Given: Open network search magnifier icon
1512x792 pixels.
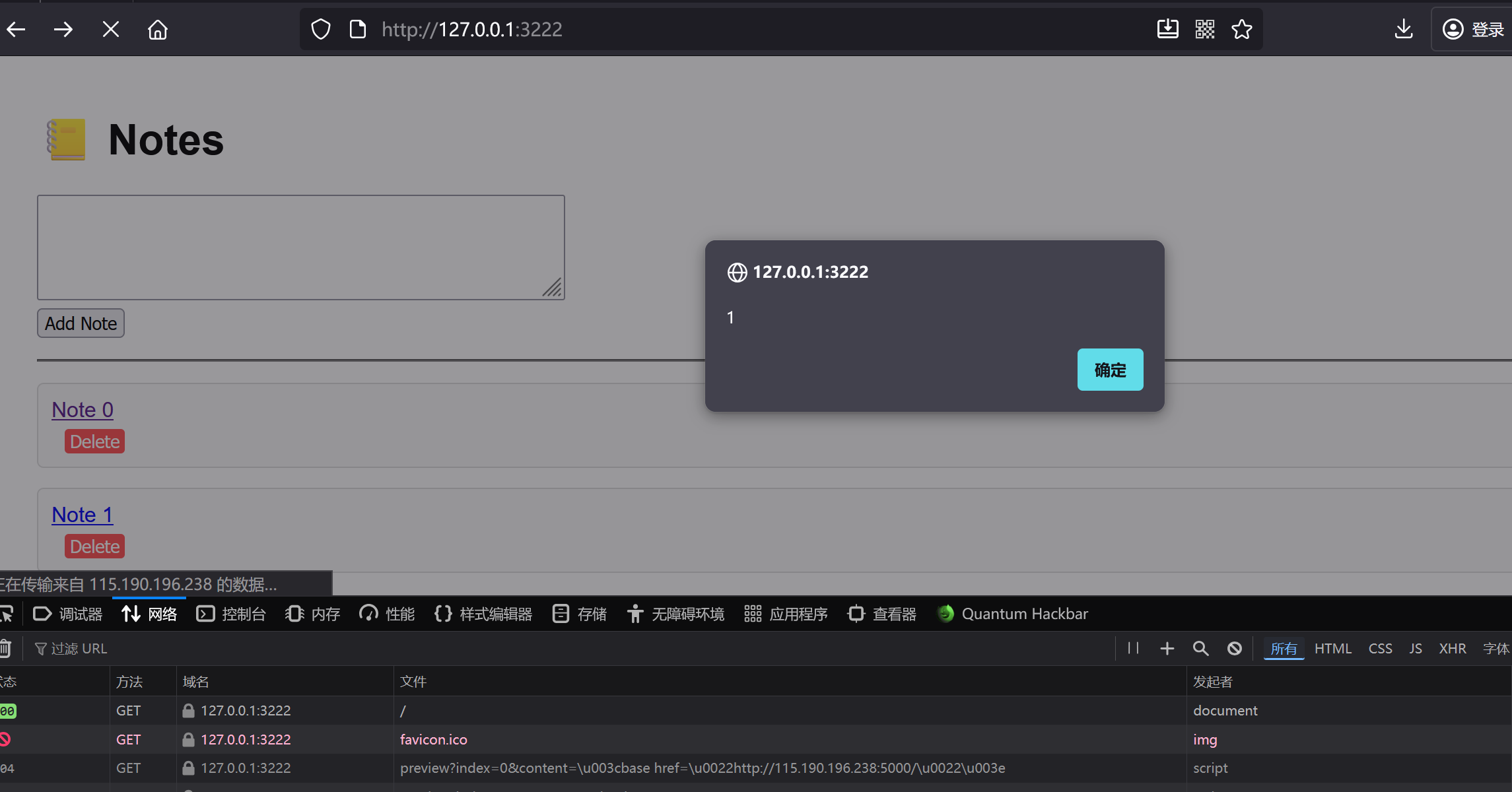Looking at the screenshot, I should coord(1200,648).
